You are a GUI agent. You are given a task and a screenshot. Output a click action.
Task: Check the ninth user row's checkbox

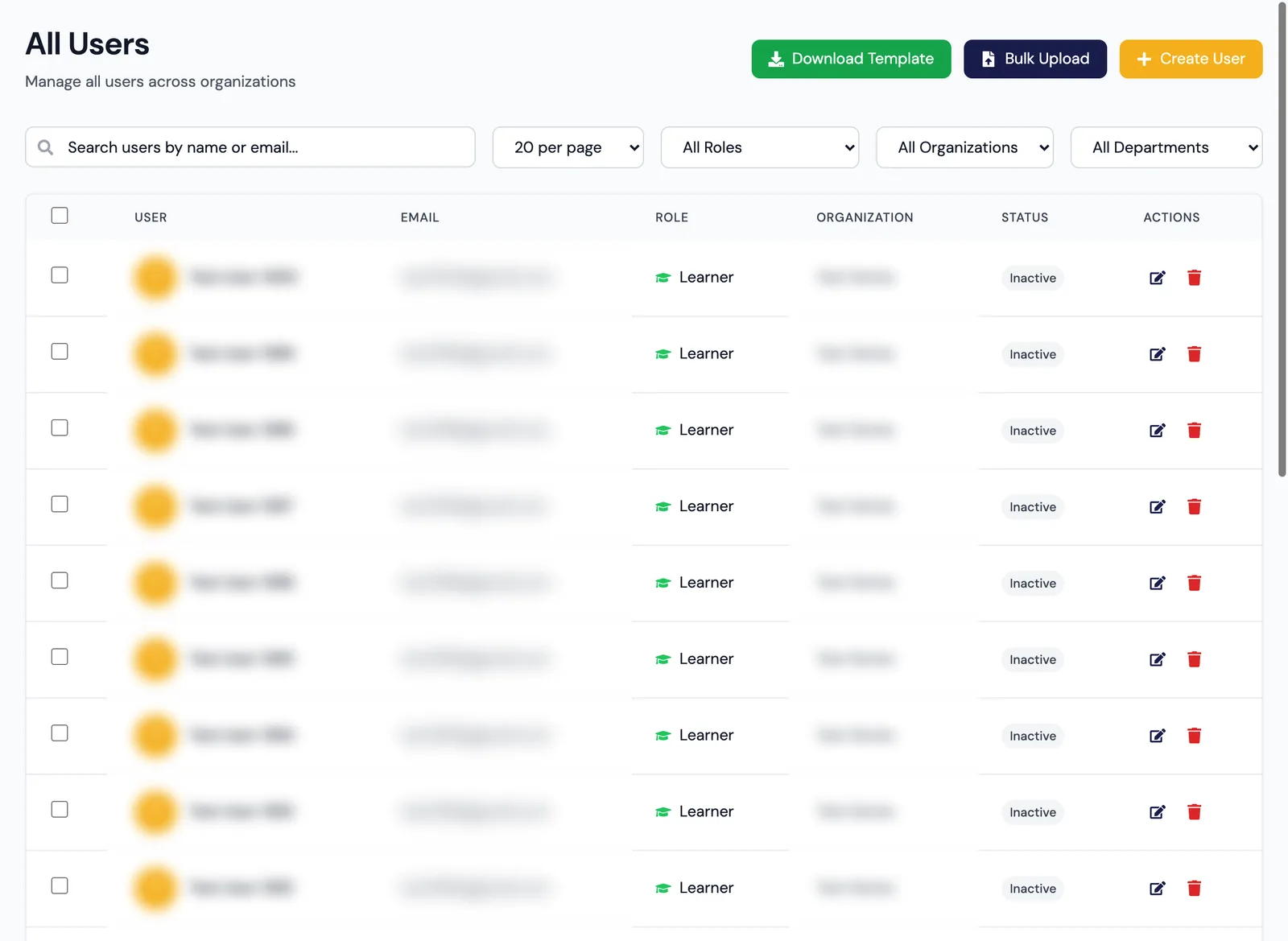pyautogui.click(x=60, y=885)
